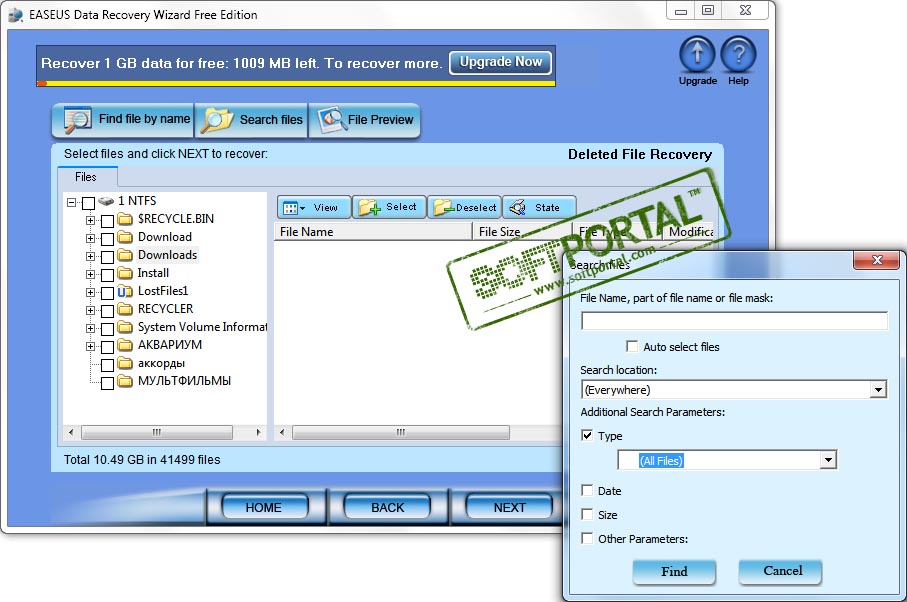
Task: Select the RECYCLER folder in tree
Action: (165, 309)
